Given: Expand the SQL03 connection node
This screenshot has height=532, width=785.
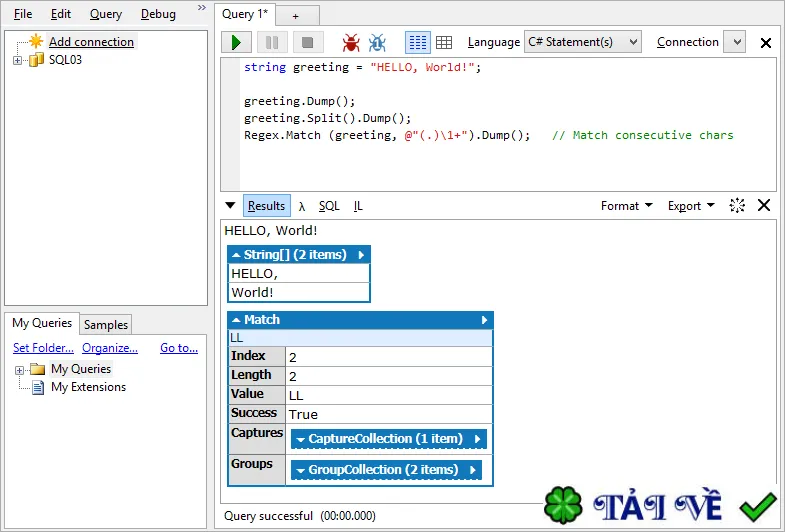Looking at the screenshot, I should pos(18,60).
